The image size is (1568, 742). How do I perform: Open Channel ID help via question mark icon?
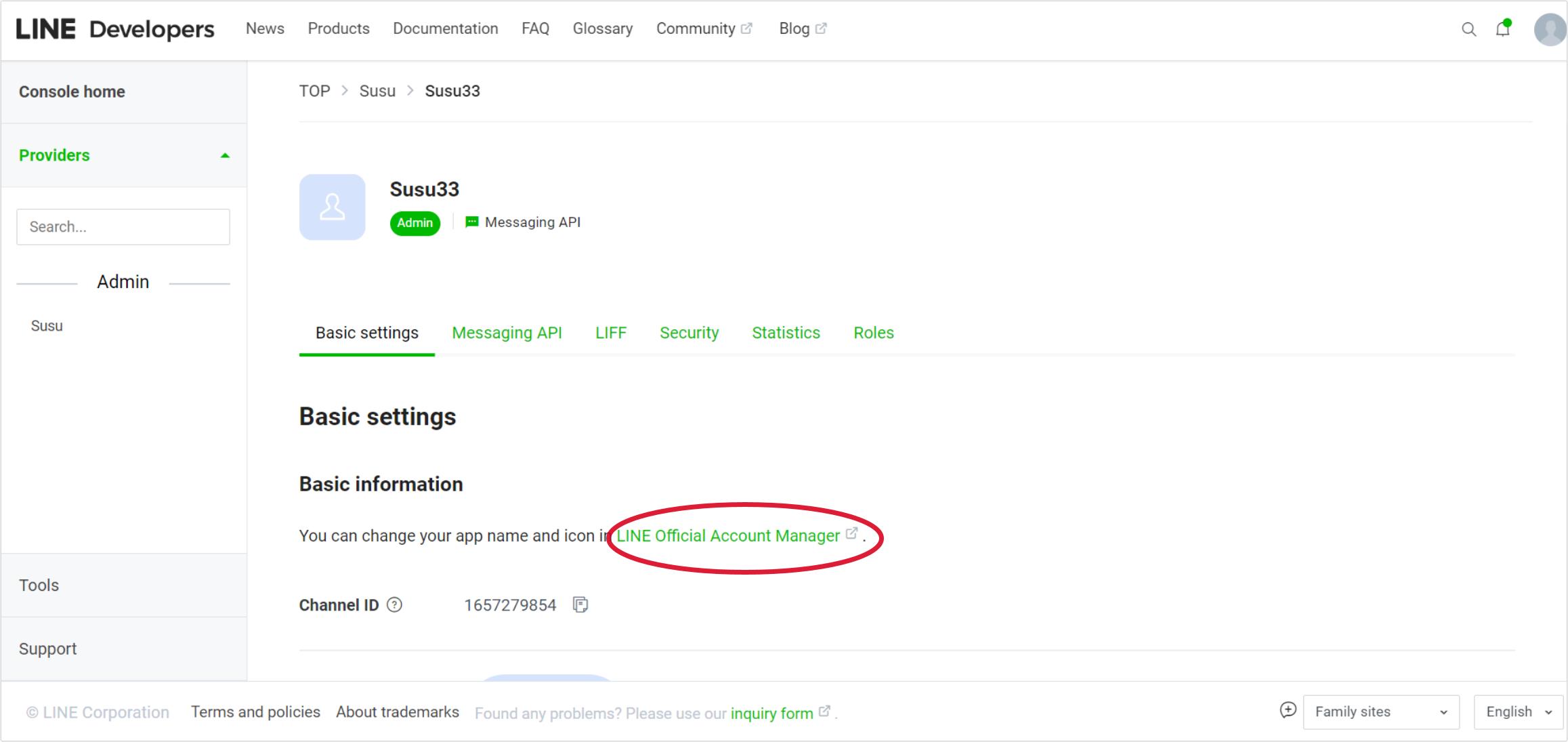(395, 606)
